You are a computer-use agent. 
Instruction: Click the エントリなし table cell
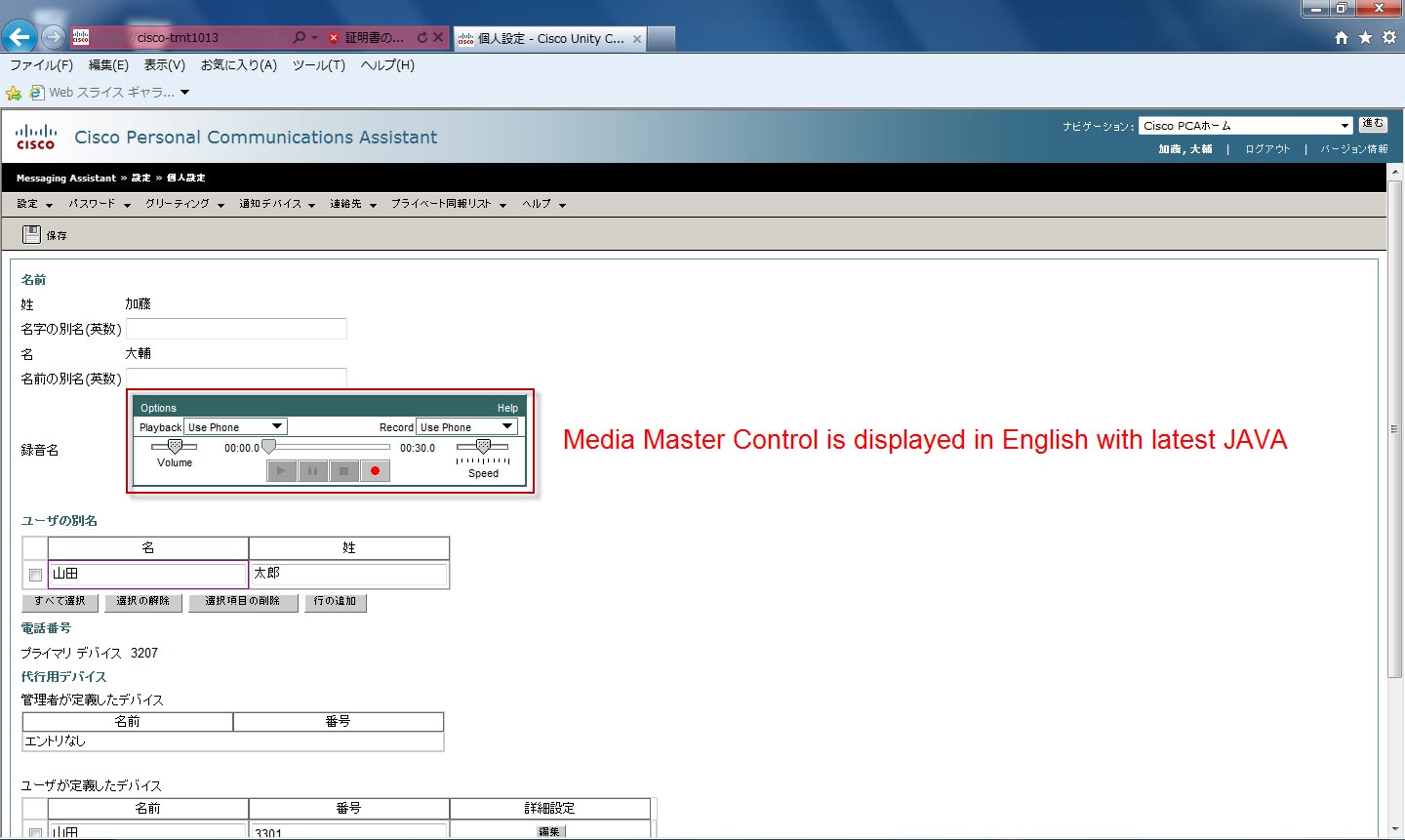(x=233, y=741)
